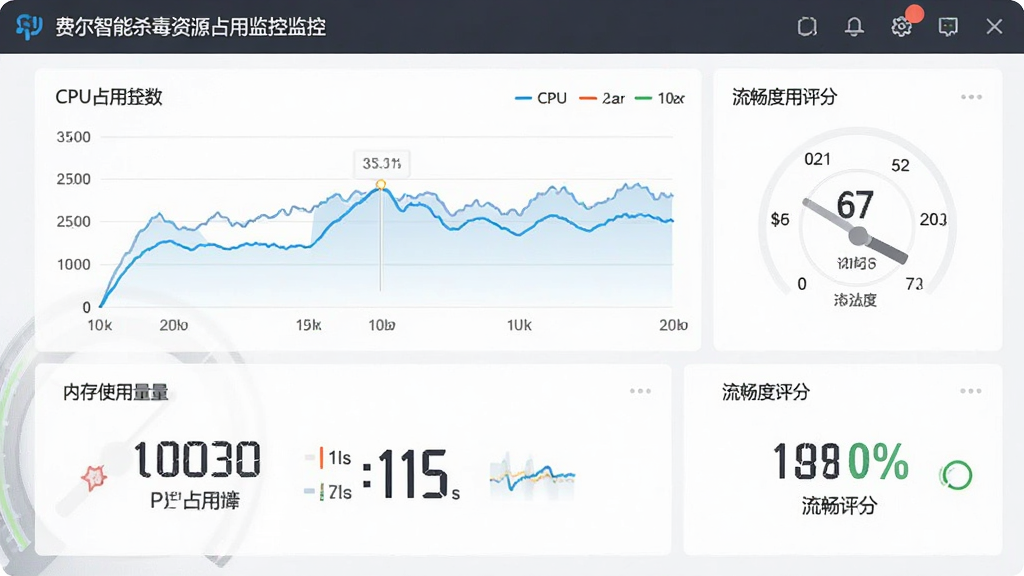This screenshot has width=1024, height=576.
Task: Open notifications bell icon
Action: (x=854, y=27)
